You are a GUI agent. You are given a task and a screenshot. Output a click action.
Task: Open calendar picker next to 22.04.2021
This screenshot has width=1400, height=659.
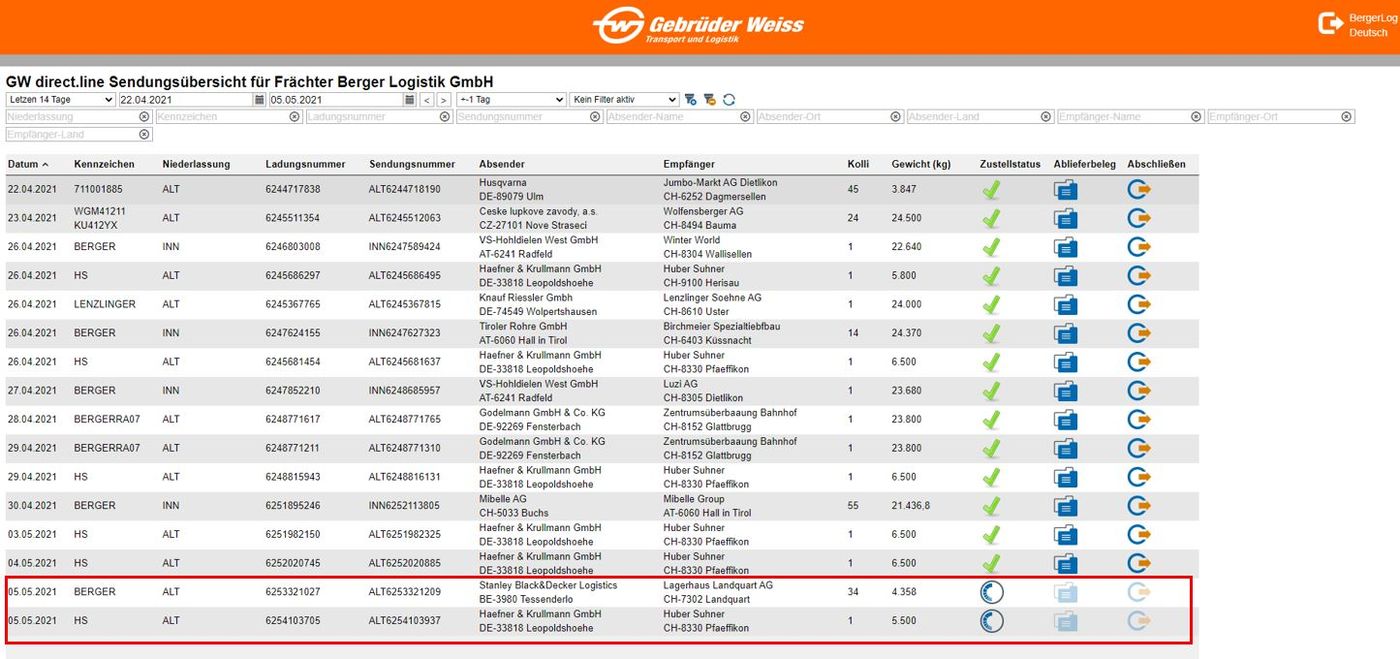coord(260,100)
